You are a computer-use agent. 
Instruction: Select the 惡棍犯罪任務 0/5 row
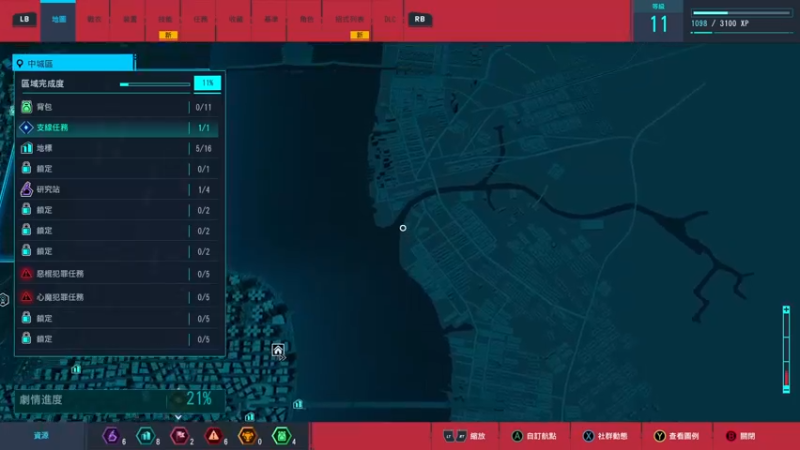click(x=118, y=274)
